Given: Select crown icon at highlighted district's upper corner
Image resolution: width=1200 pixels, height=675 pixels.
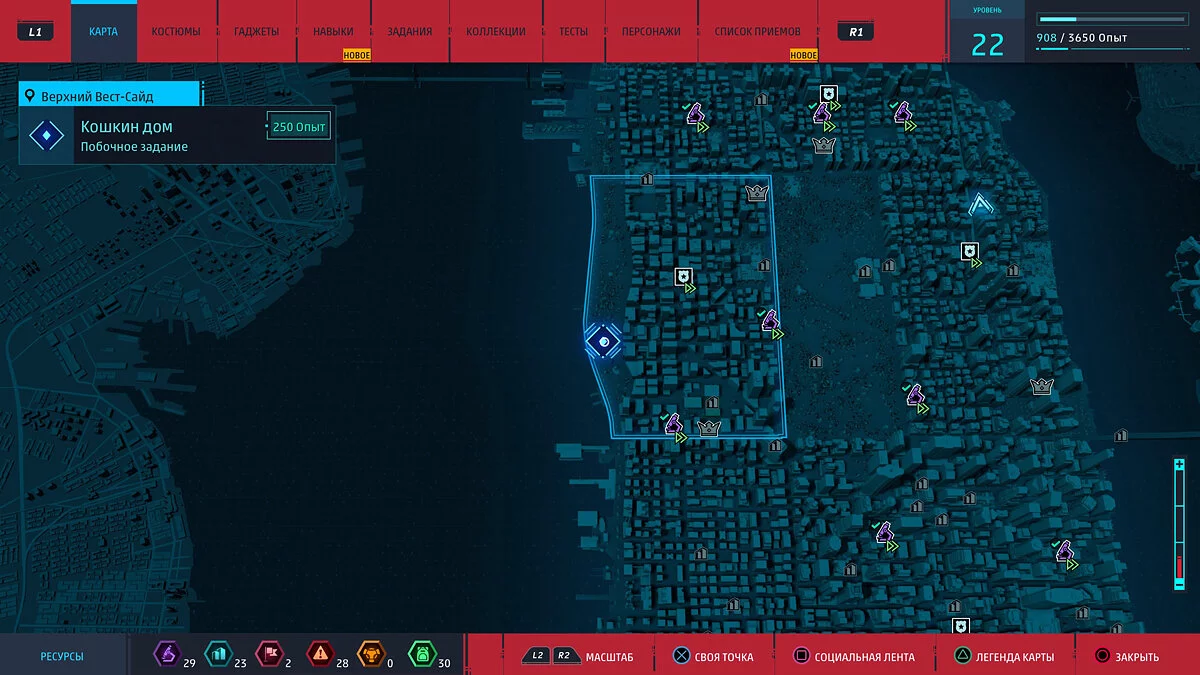Looking at the screenshot, I should click(756, 193).
